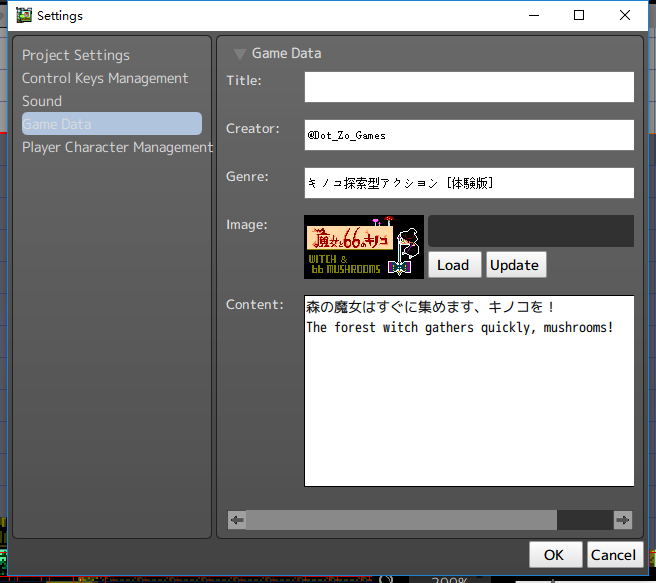The image size is (656, 583).
Task: Click the Witch & 66 Mushrooms thumbnail
Action: 364,247
